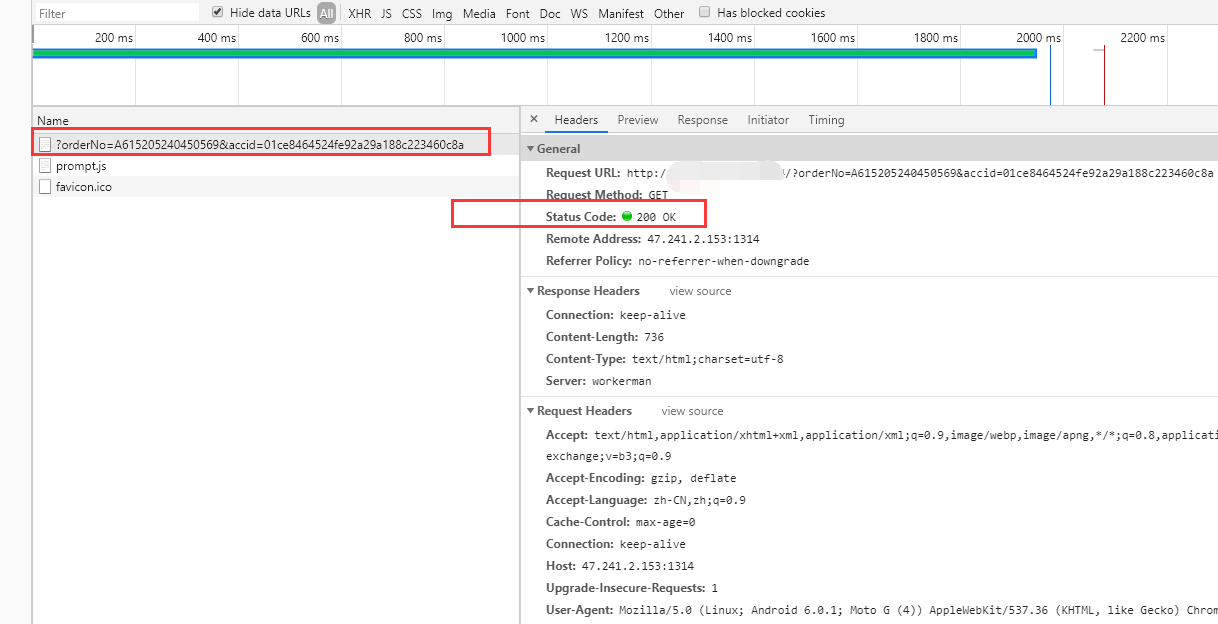Click the Cache-Control max-age=0 value

[x=665, y=522]
